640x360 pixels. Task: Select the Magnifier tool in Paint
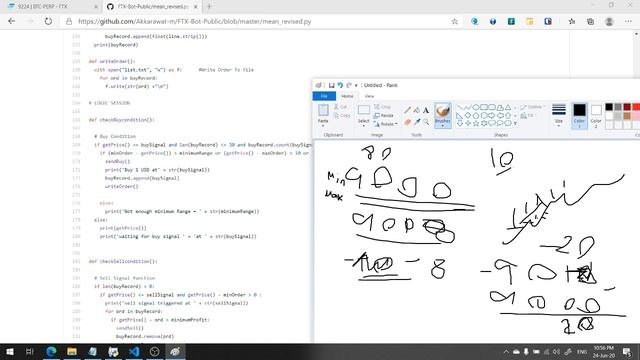click(426, 122)
